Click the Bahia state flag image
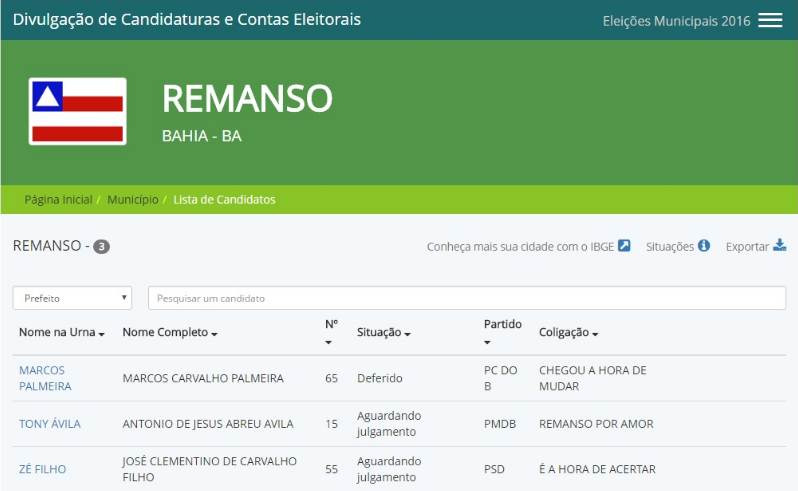798x491 pixels. coord(78,111)
